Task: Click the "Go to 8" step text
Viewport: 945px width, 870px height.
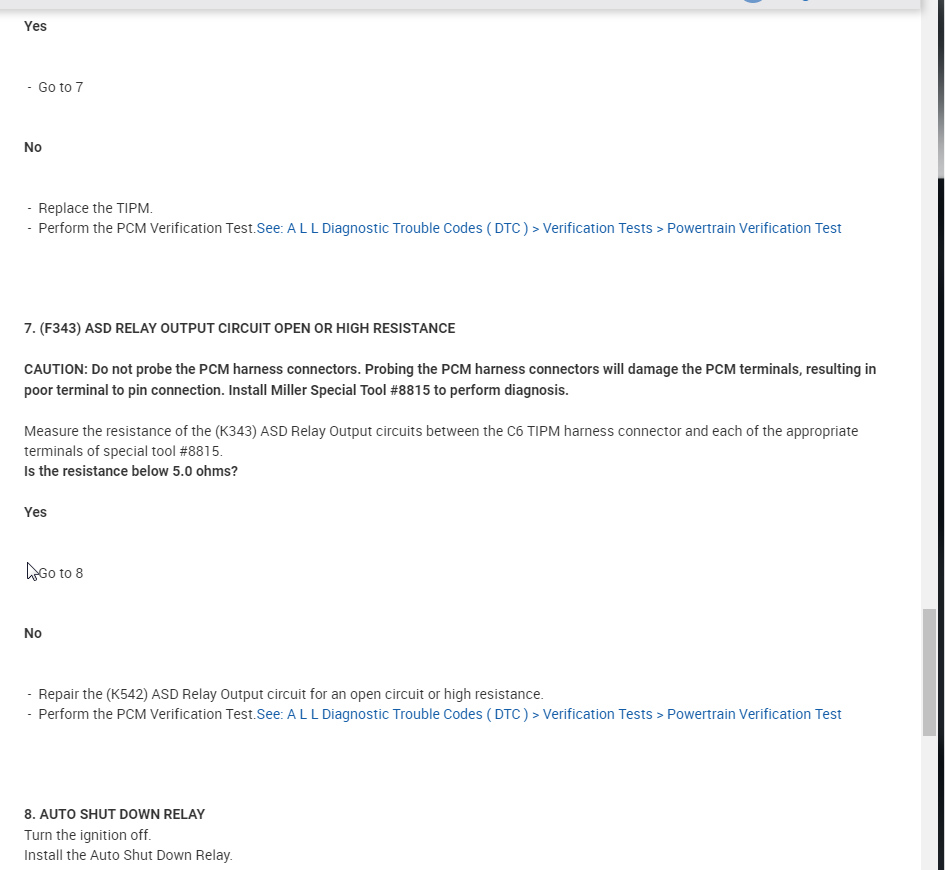Action: (x=61, y=573)
